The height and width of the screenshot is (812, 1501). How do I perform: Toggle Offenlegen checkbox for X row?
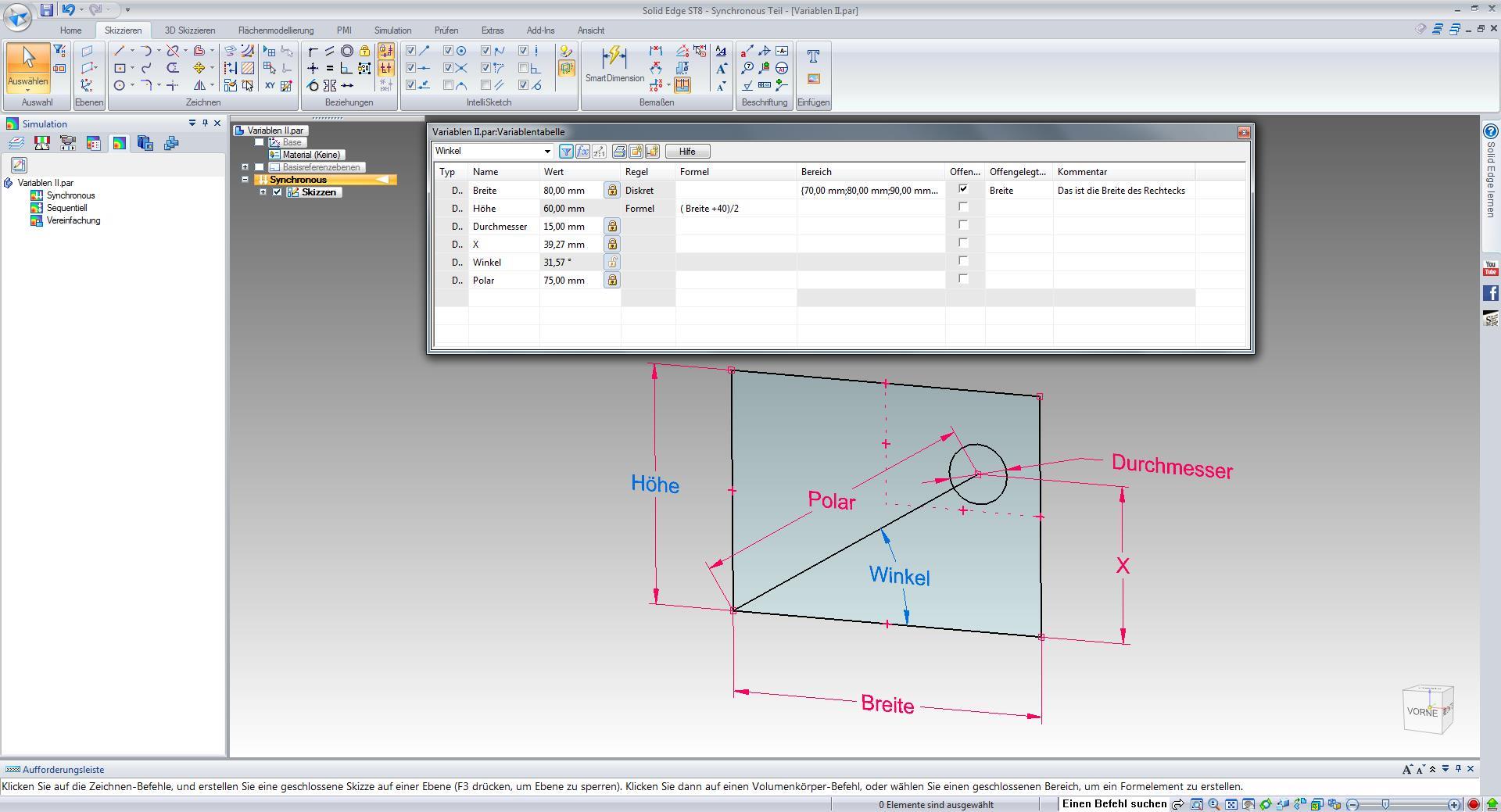(x=963, y=243)
